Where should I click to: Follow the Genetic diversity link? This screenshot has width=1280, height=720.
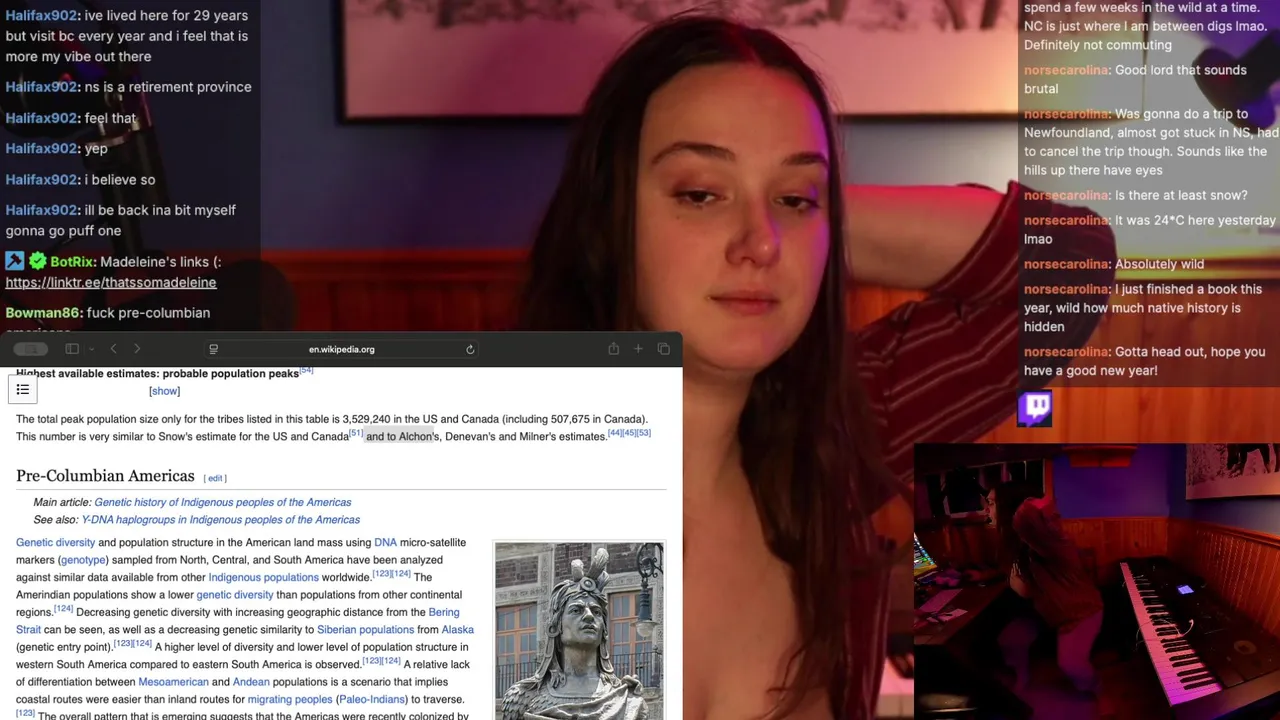[55, 542]
